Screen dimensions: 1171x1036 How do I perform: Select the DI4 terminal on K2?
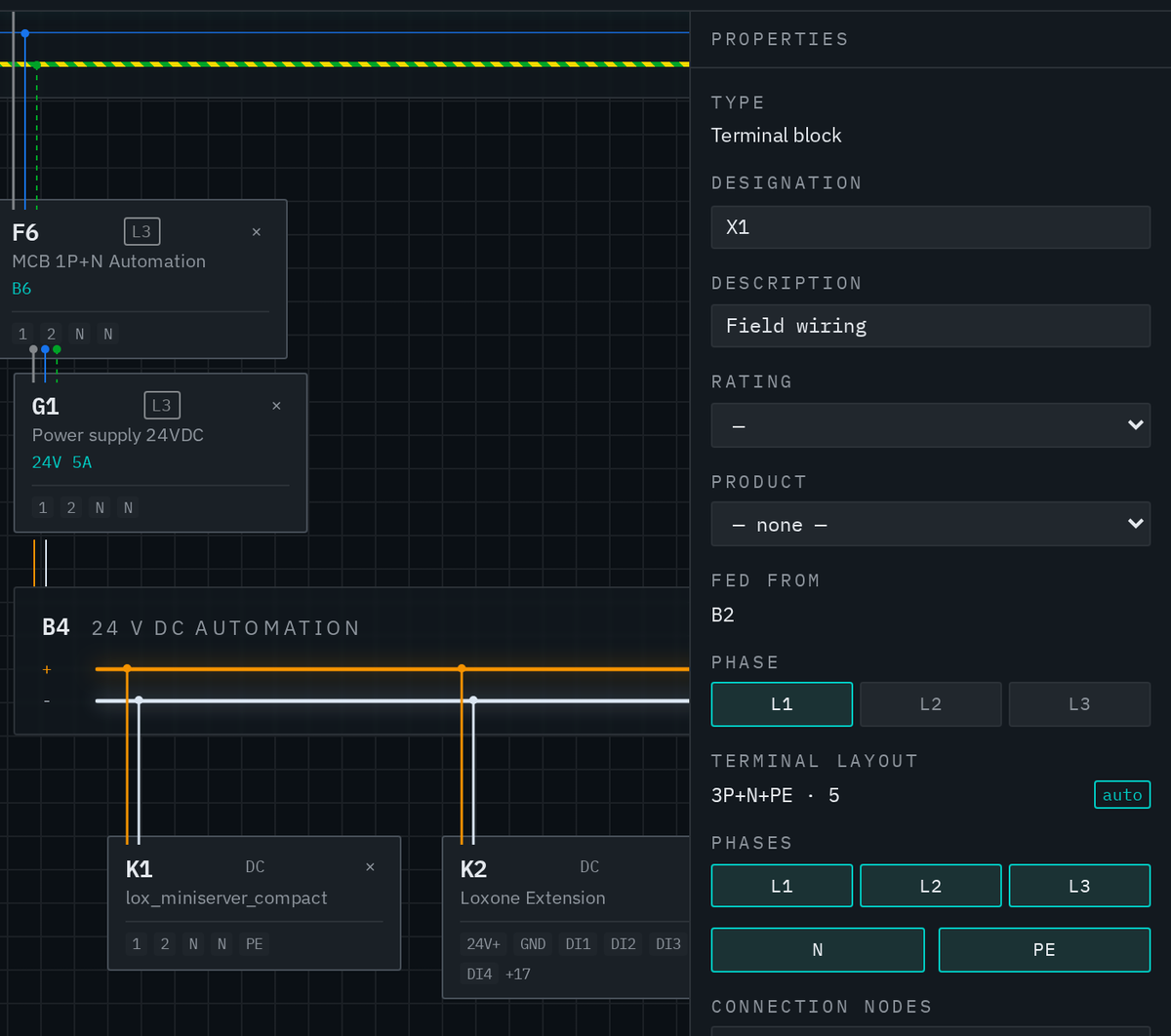(479, 974)
